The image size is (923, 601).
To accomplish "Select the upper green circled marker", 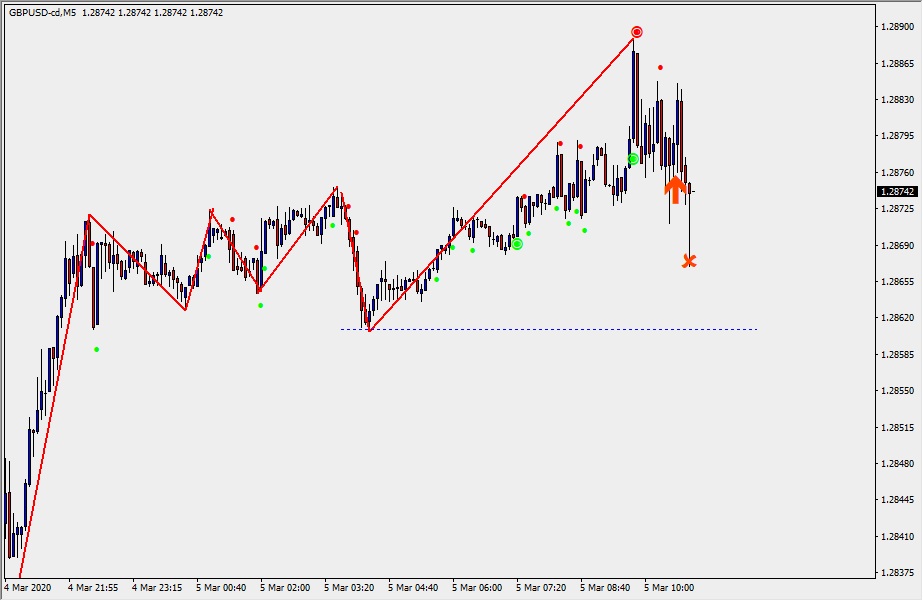I will (x=633, y=159).
